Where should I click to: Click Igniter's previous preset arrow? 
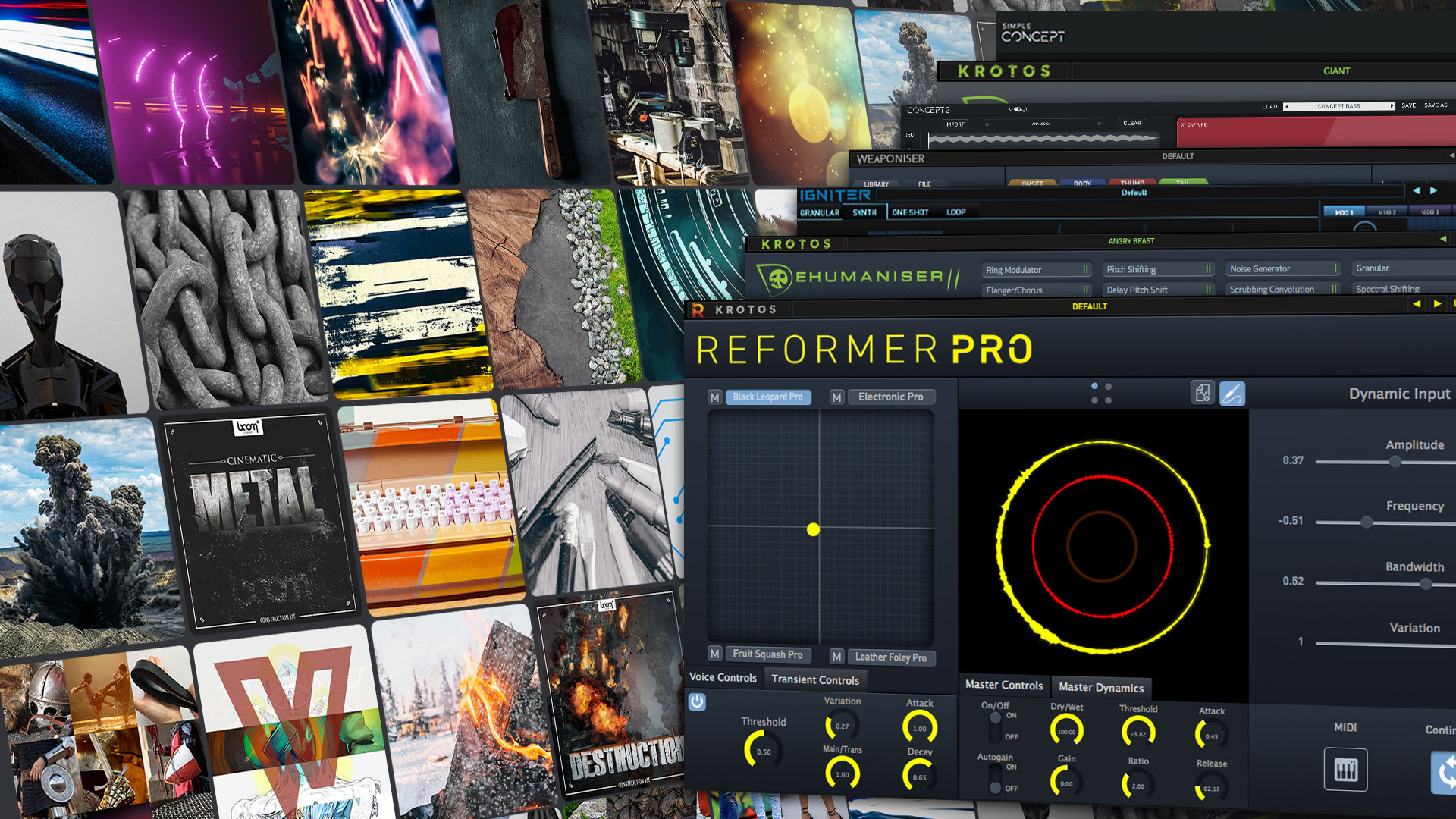point(1417,190)
